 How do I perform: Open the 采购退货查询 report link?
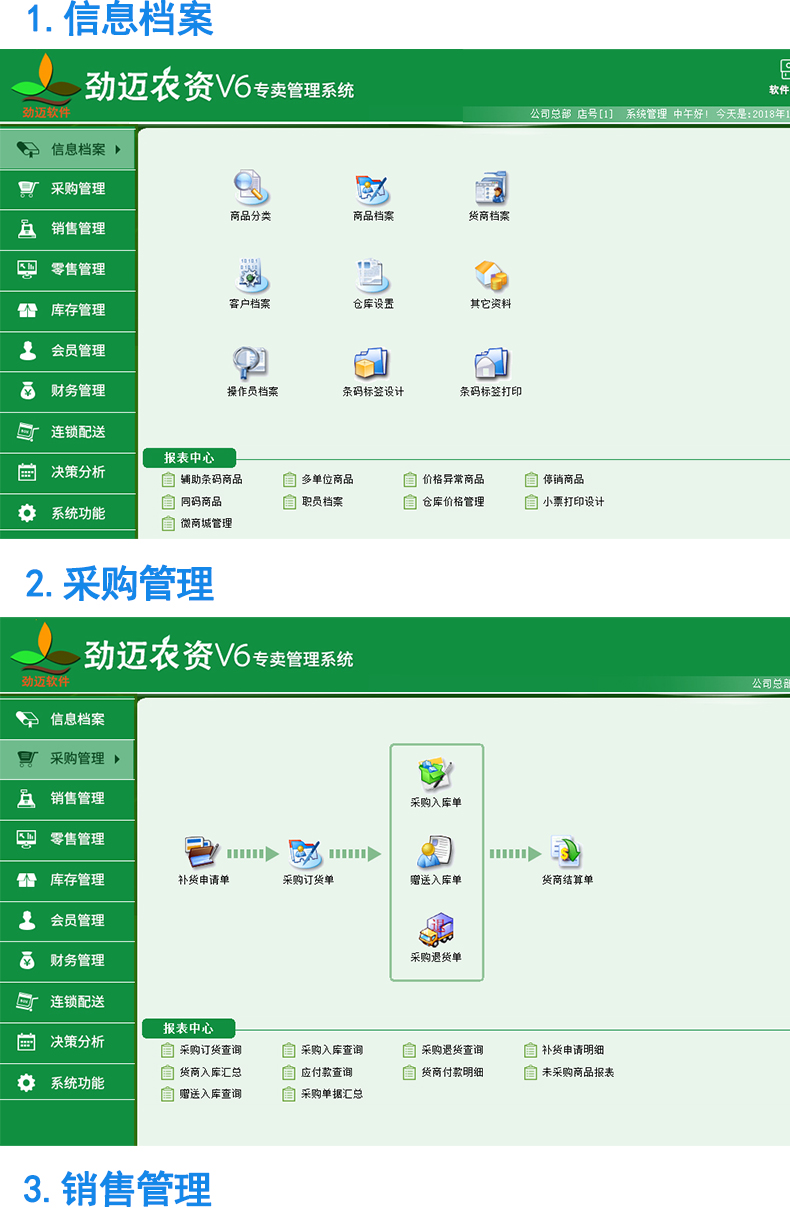point(443,1050)
